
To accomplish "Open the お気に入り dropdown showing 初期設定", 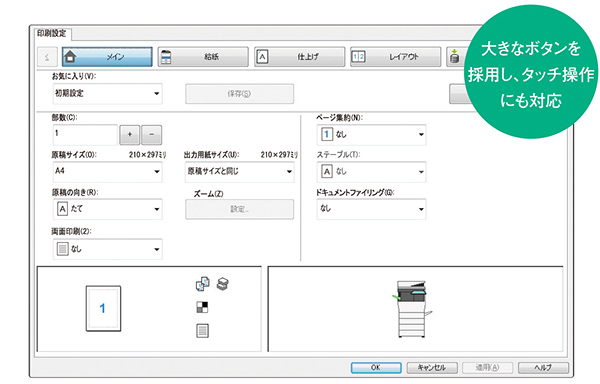I will [x=108, y=94].
